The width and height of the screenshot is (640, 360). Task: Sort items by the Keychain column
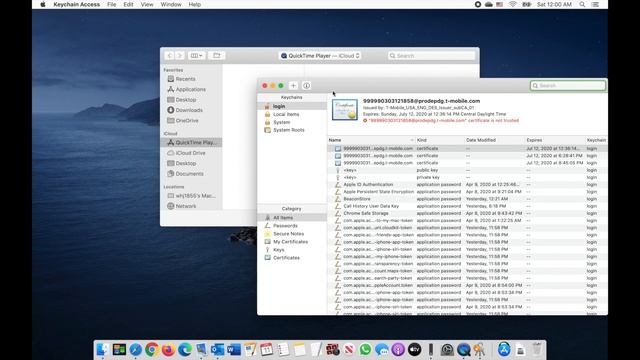pos(596,140)
